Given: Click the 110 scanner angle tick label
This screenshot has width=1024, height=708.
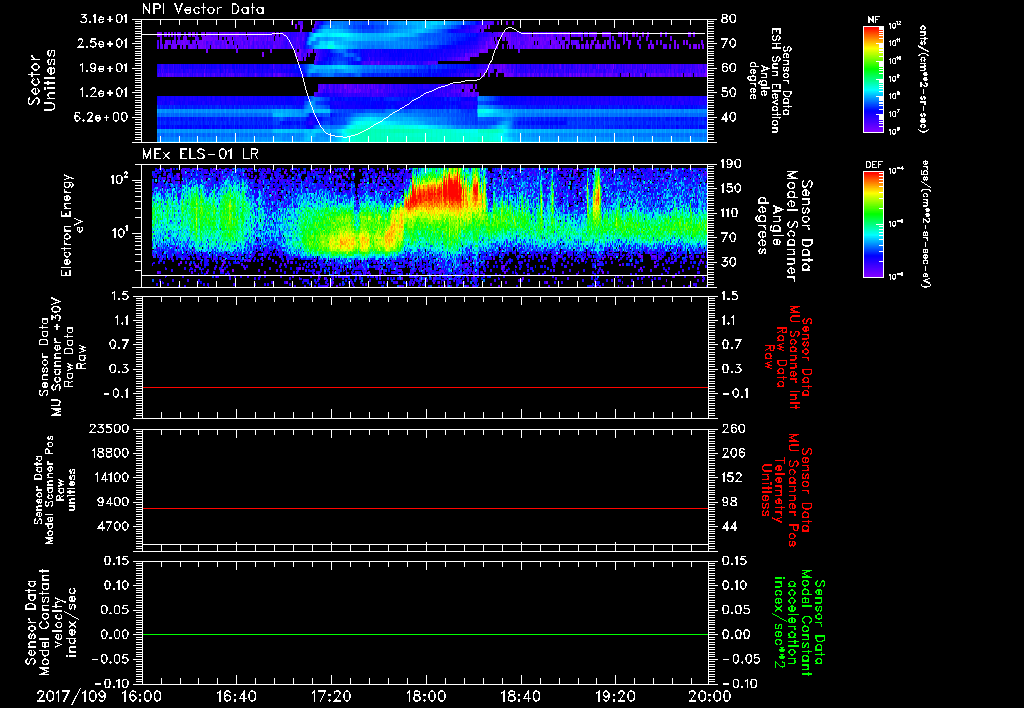Looking at the screenshot, I should (x=730, y=213).
